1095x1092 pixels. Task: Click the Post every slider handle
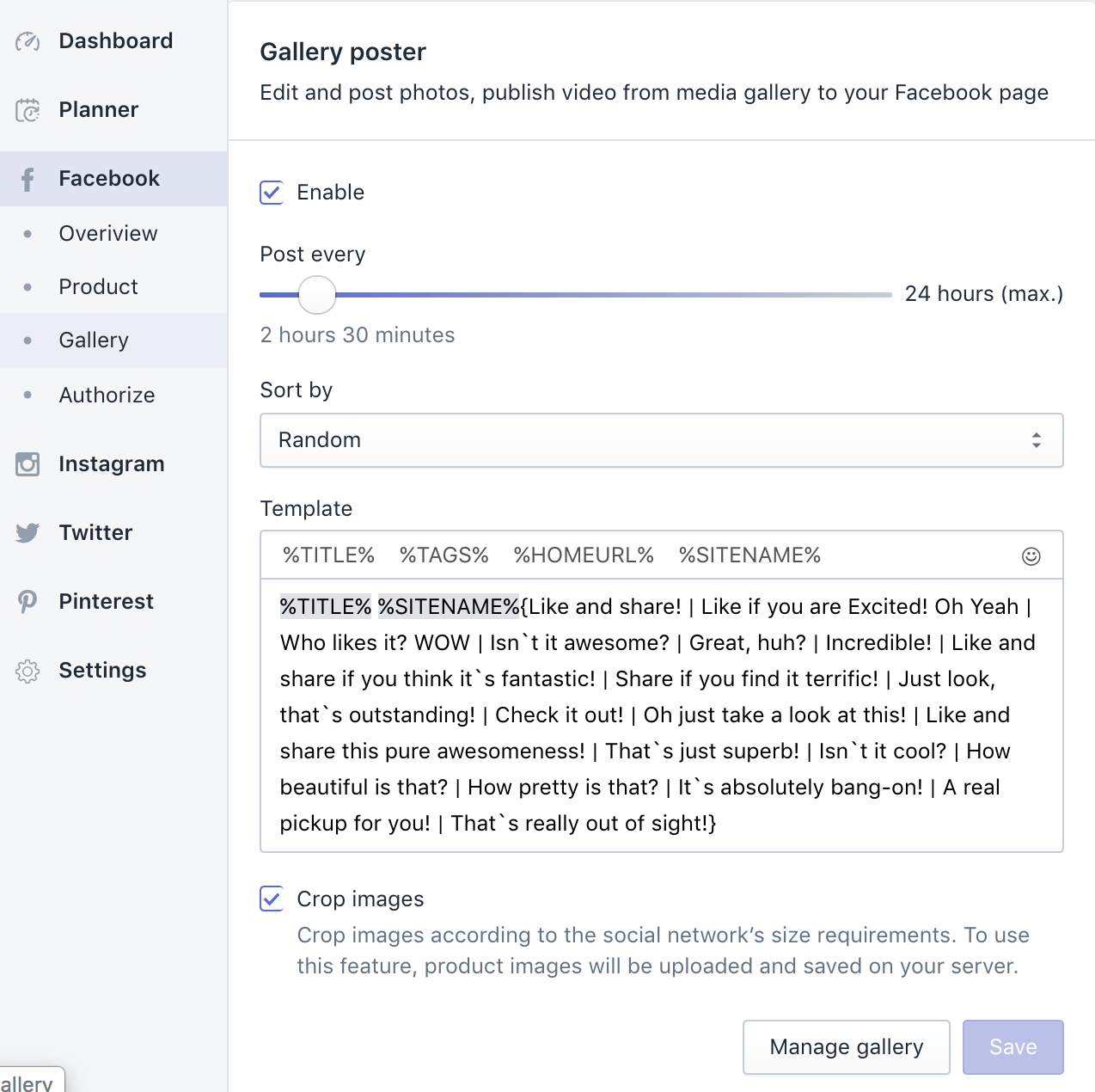(317, 295)
